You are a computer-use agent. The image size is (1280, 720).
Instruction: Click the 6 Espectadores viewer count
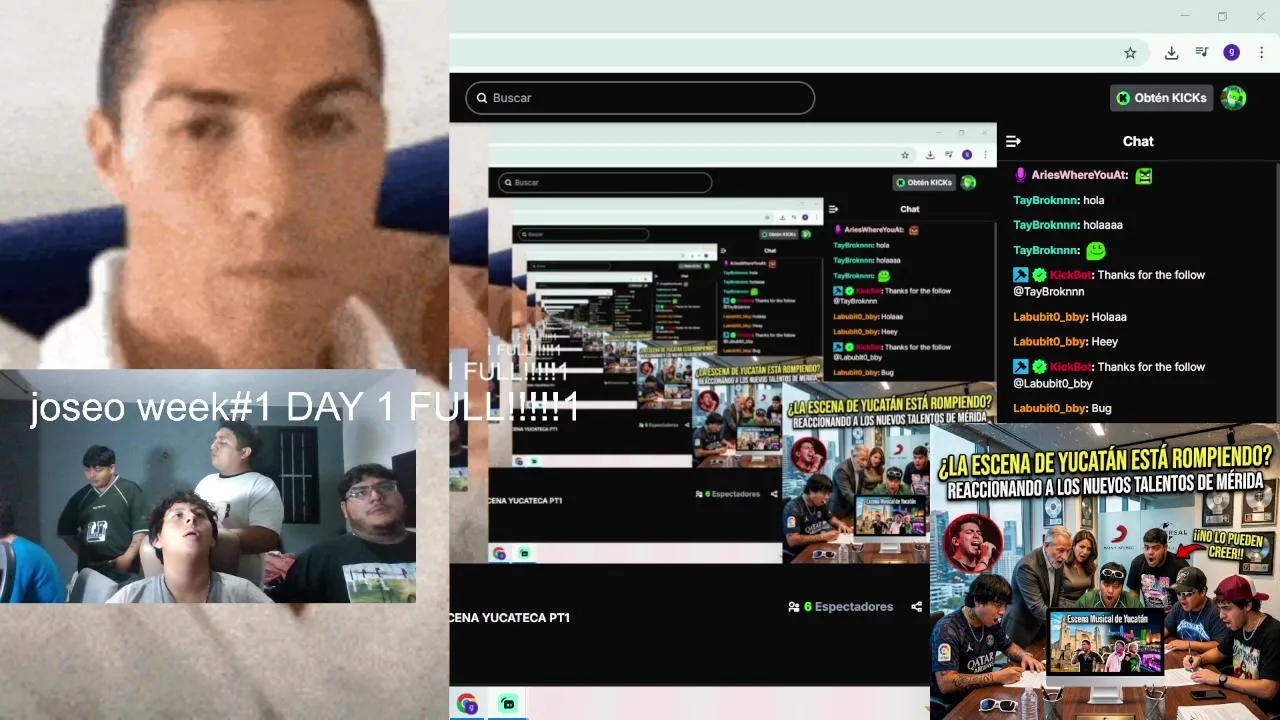tap(848, 607)
